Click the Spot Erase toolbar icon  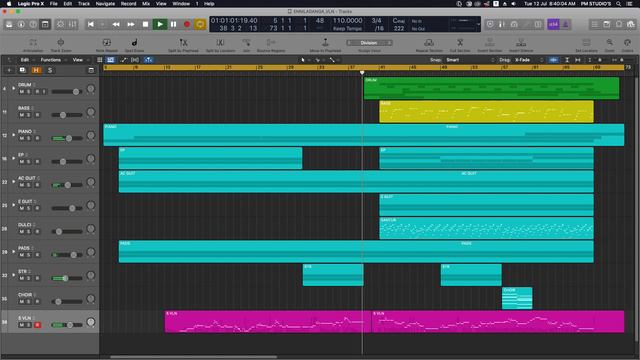click(134, 42)
